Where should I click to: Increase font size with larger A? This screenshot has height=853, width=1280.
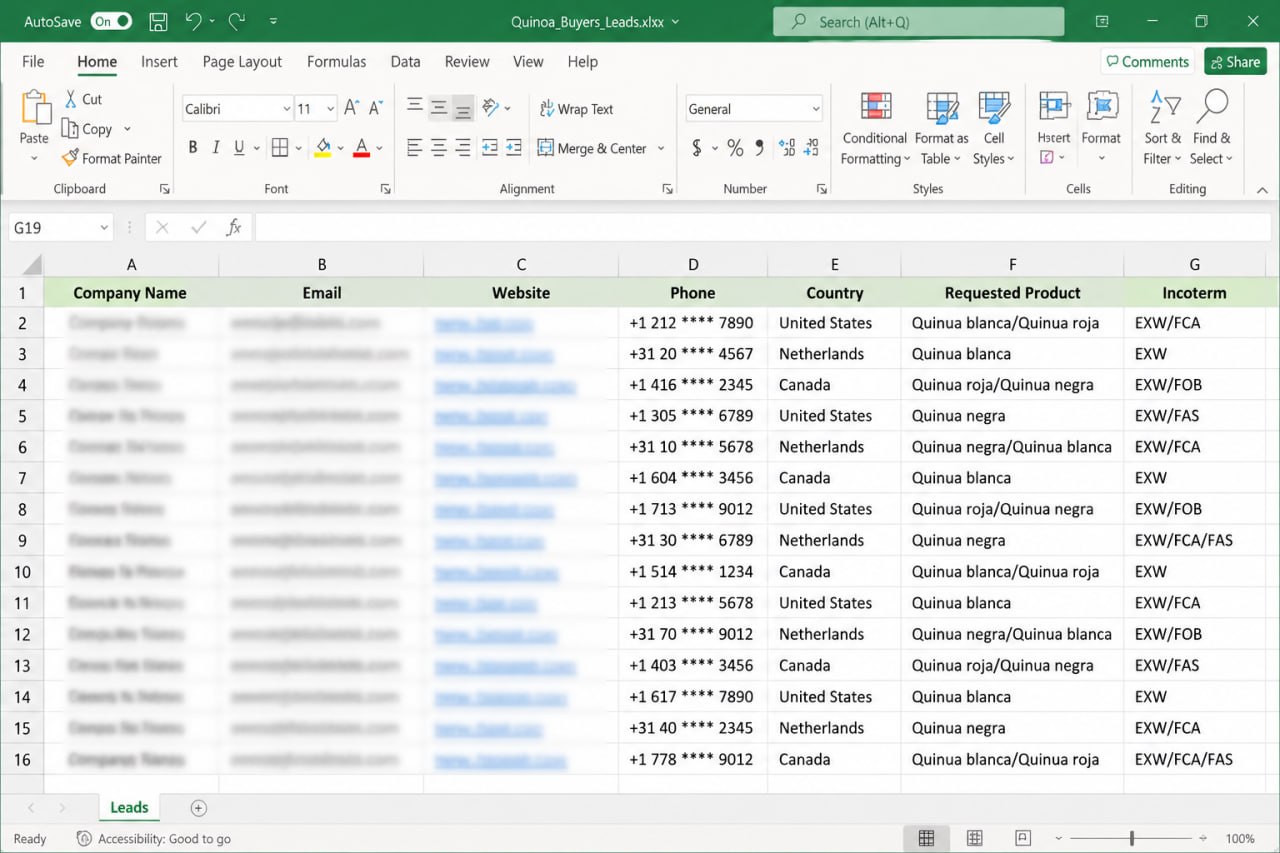pos(351,108)
